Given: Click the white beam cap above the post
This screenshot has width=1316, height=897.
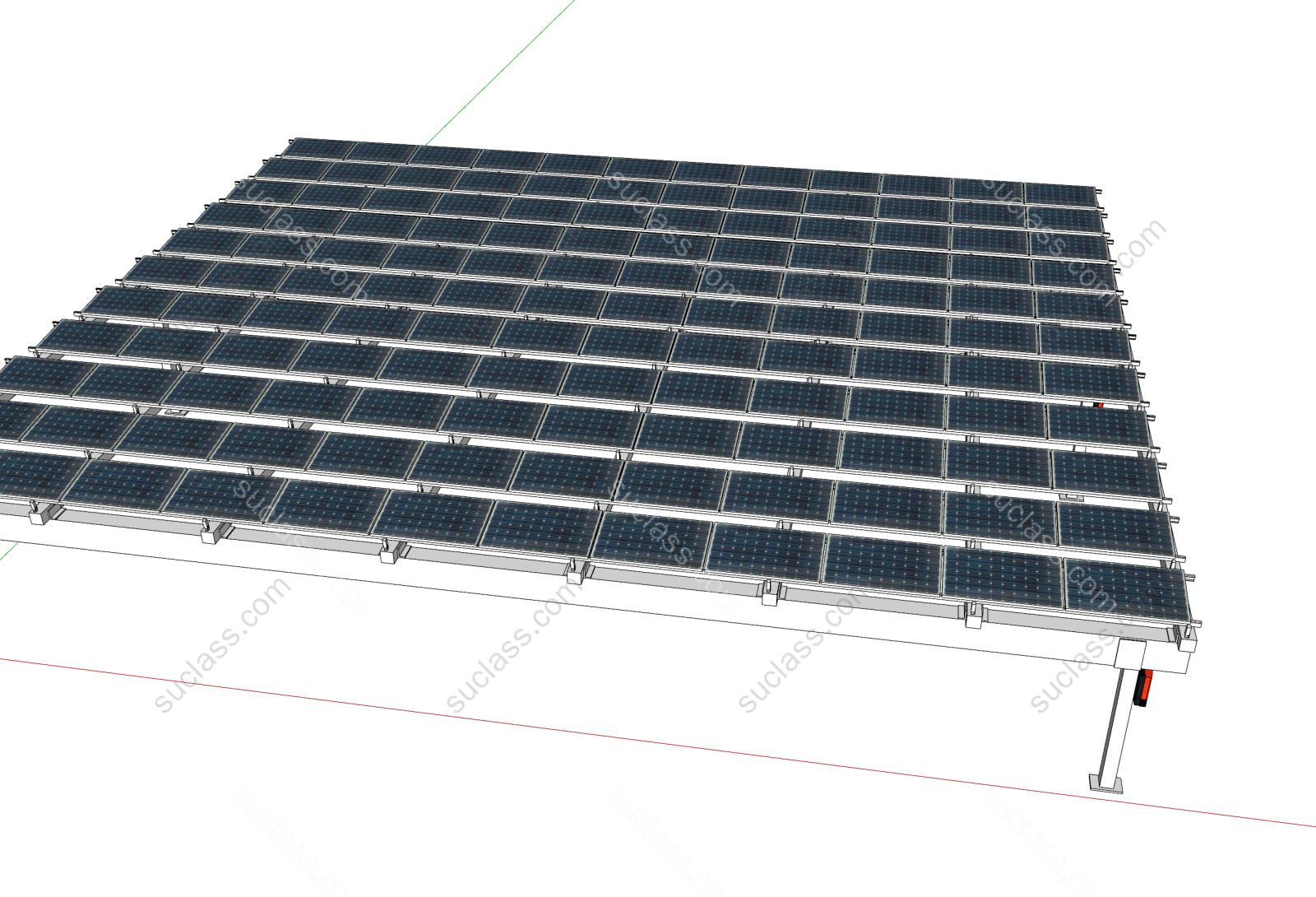Looking at the screenshot, I should click(1130, 655).
